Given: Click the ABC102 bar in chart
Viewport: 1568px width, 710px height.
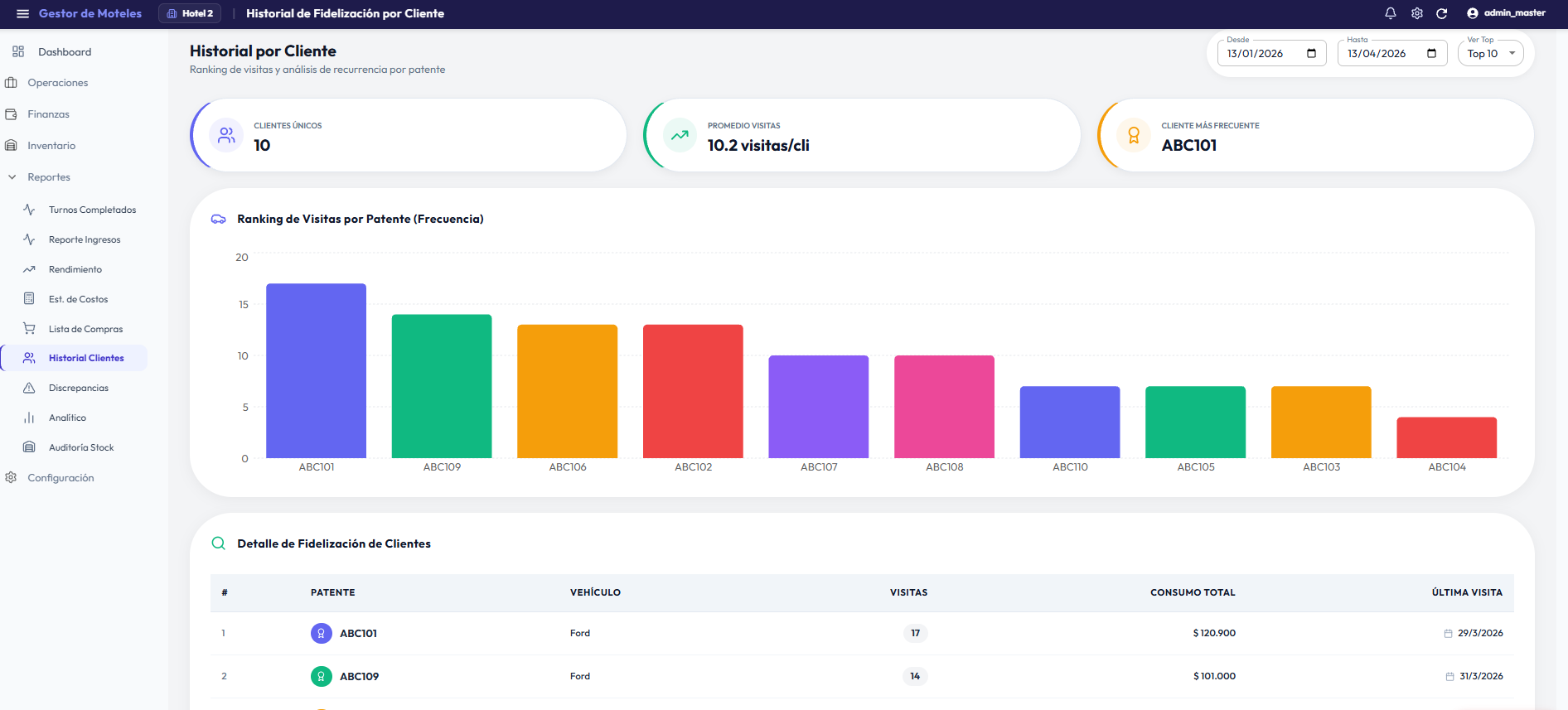Looking at the screenshot, I should pyautogui.click(x=693, y=391).
